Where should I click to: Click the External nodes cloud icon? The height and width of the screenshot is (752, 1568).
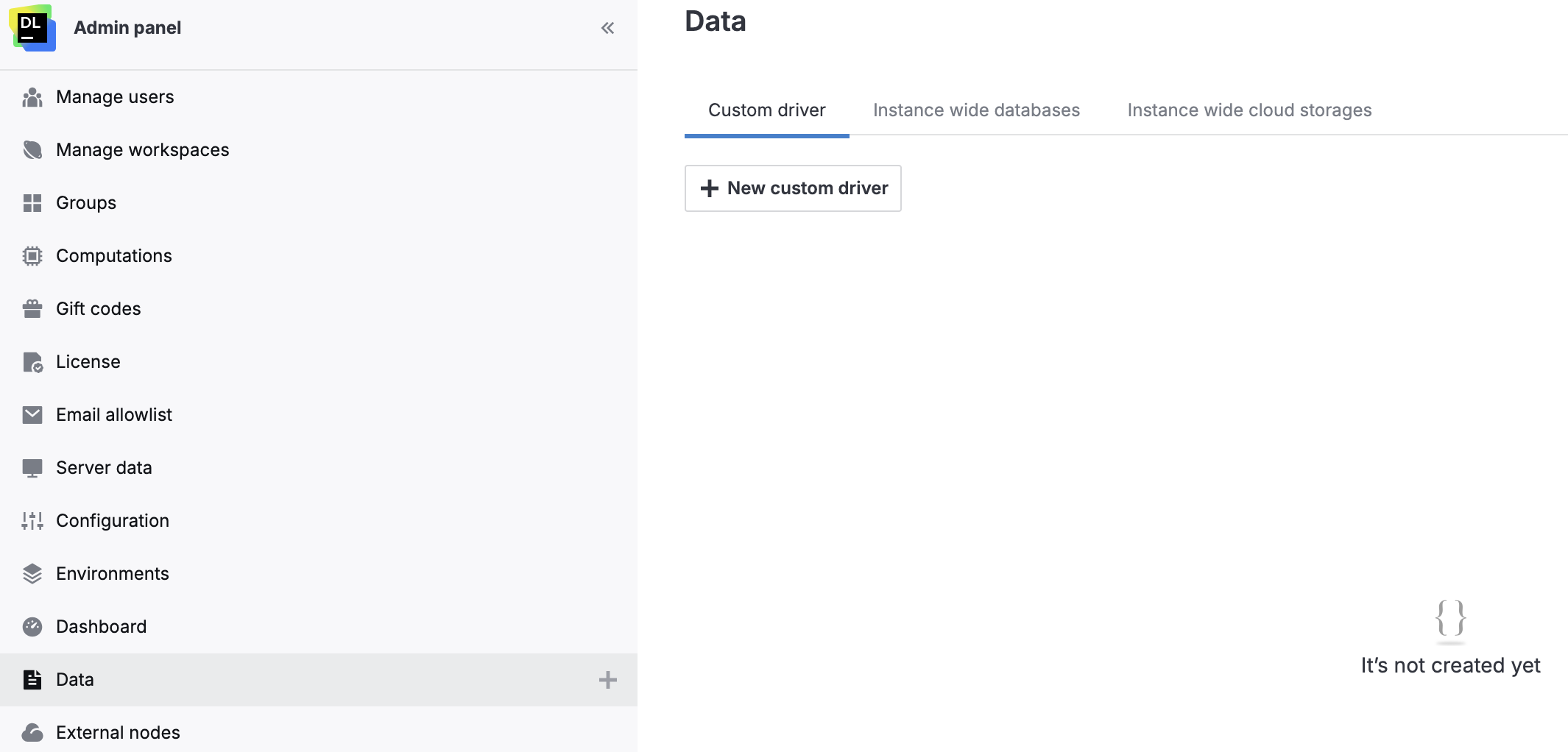pyautogui.click(x=32, y=732)
